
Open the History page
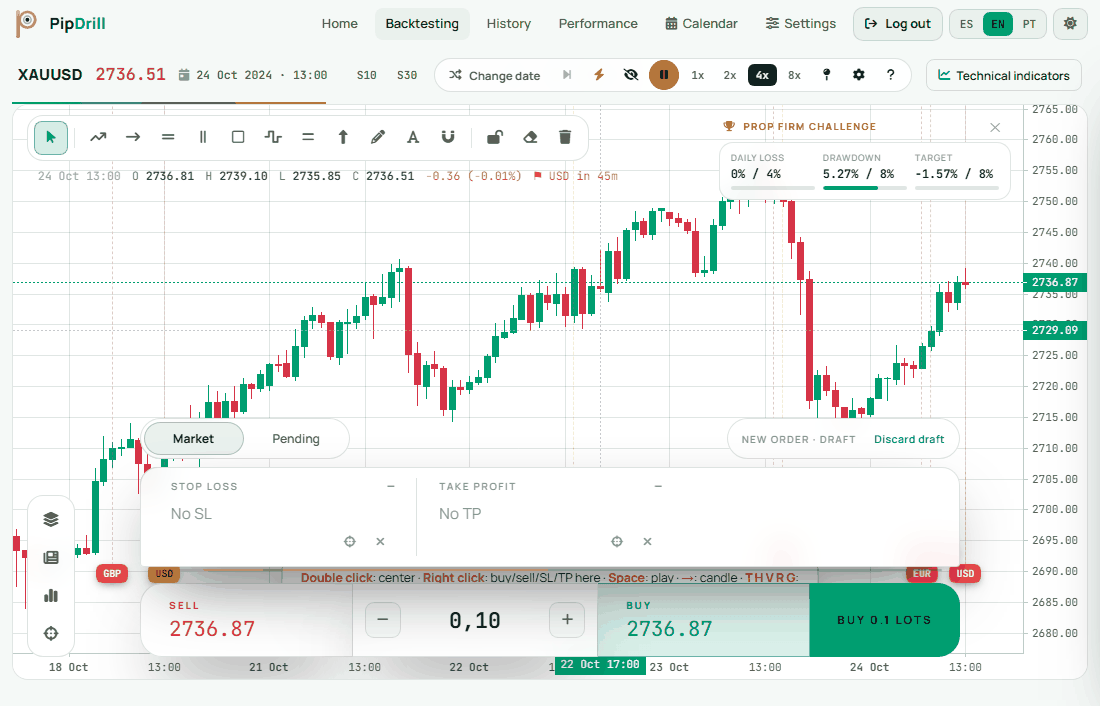[509, 24]
